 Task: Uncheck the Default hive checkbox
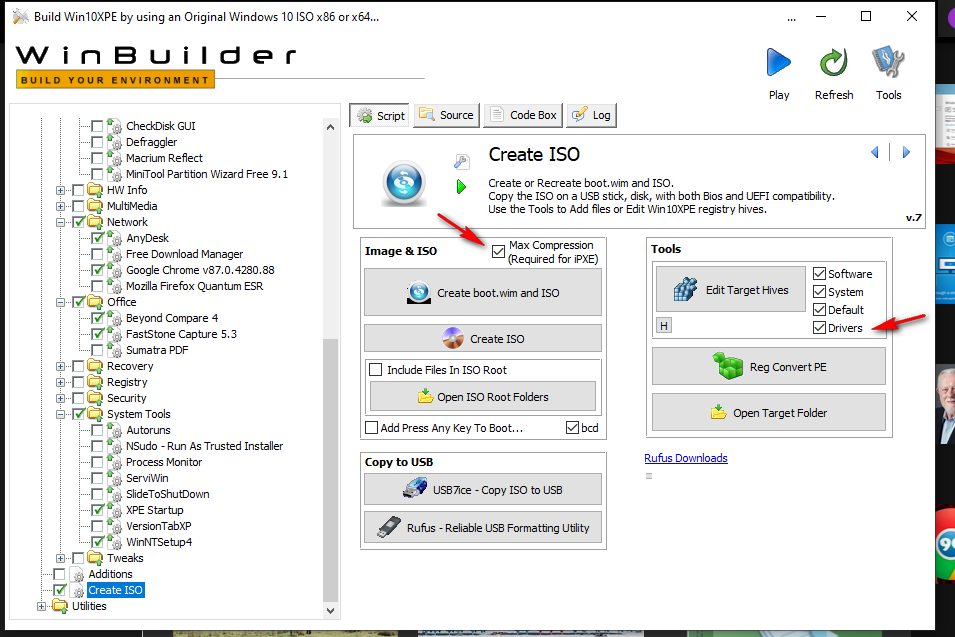coord(819,309)
